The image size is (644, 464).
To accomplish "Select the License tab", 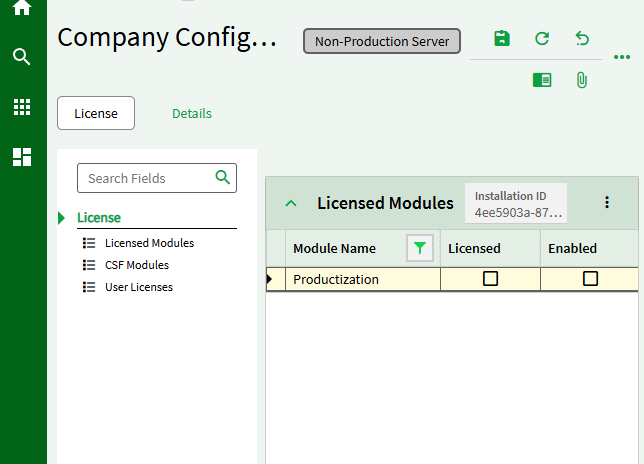I will (x=96, y=114).
